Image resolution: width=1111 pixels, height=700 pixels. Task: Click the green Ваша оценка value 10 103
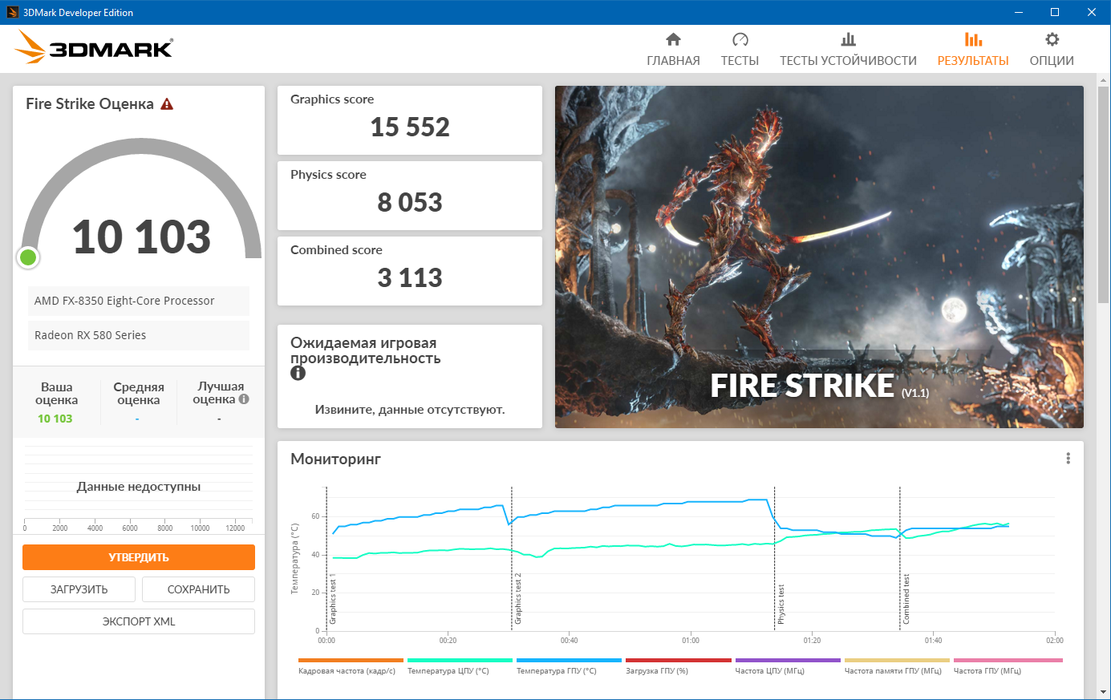point(55,419)
